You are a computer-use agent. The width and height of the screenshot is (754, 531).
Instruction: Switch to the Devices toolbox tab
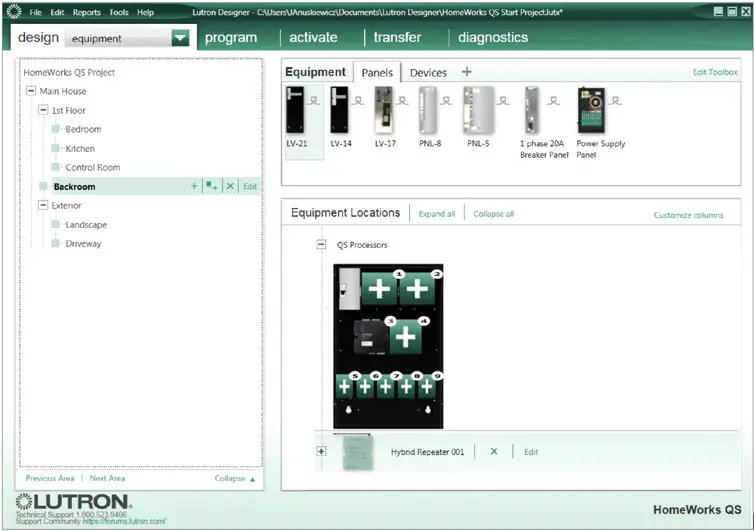coord(428,73)
